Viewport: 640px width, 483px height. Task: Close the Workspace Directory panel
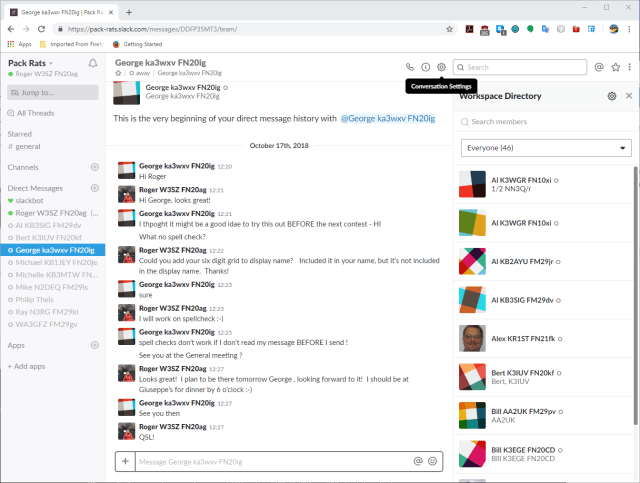[x=629, y=96]
